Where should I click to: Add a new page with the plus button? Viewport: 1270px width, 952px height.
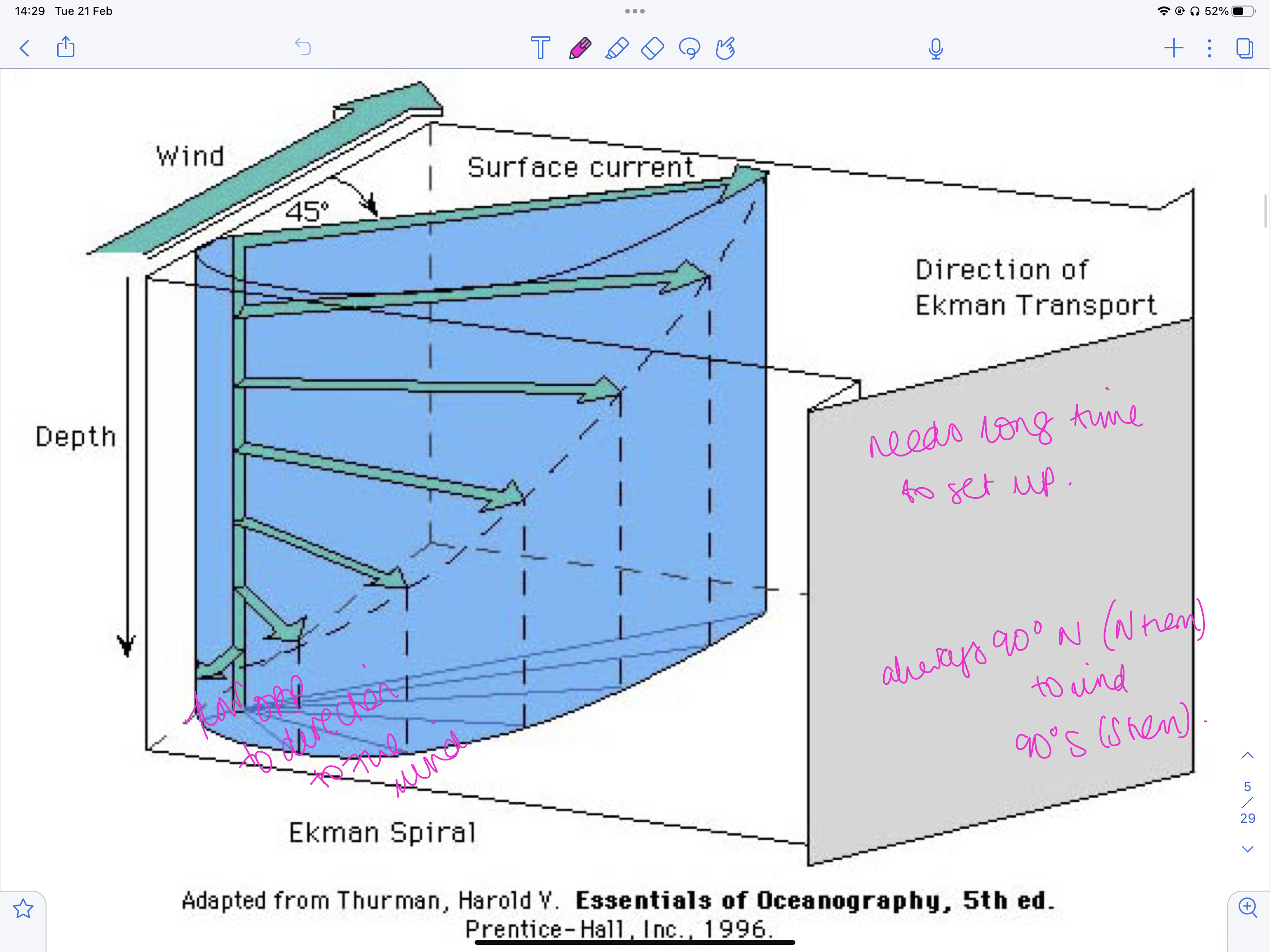click(x=1174, y=48)
